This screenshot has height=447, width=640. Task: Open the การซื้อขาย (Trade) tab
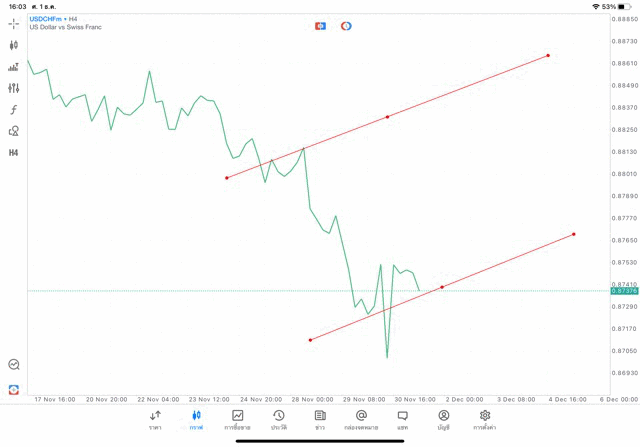pyautogui.click(x=237, y=420)
